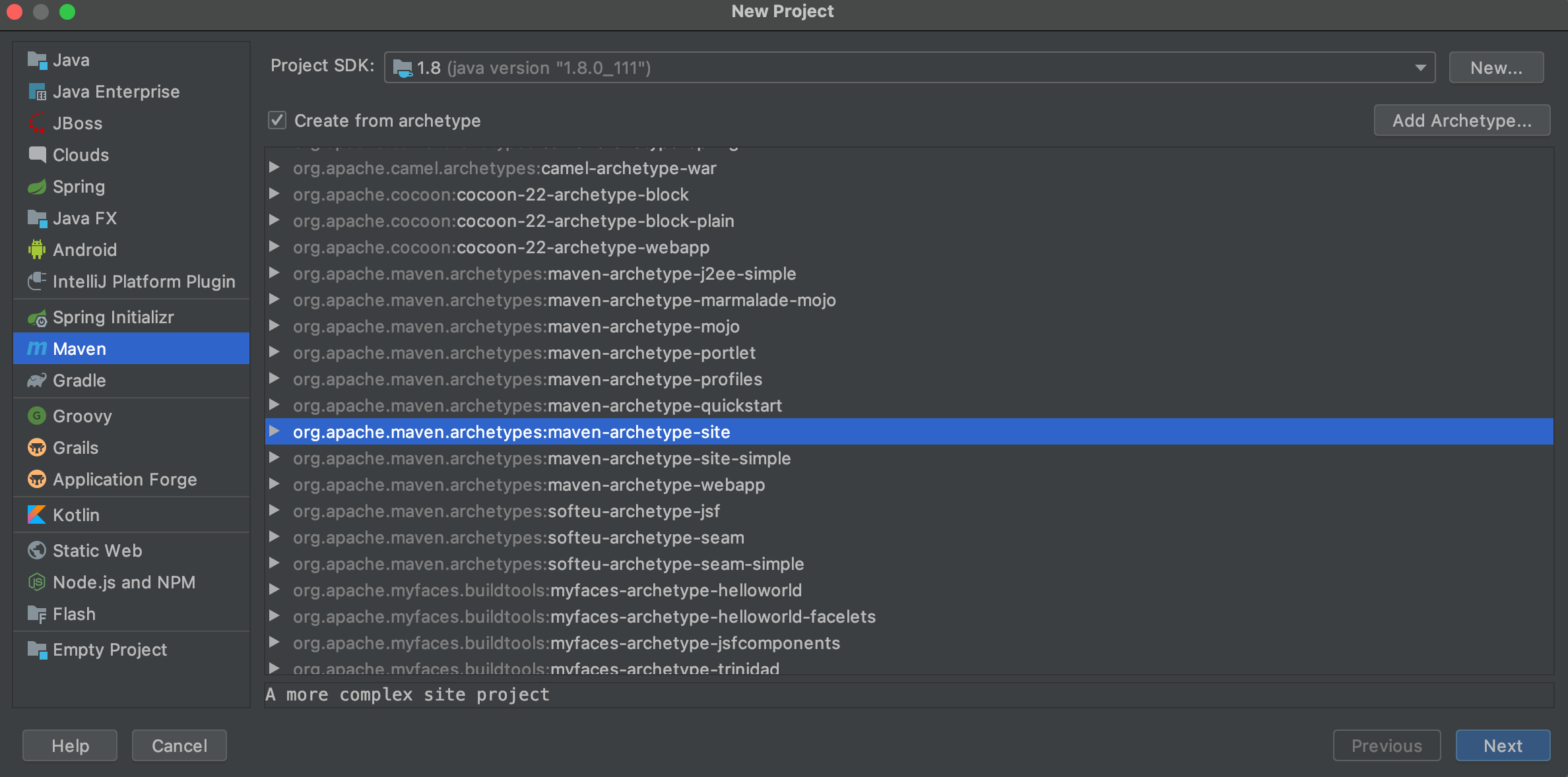Click the Help button
Image resolution: width=1568 pixels, height=777 pixels.
coord(70,746)
